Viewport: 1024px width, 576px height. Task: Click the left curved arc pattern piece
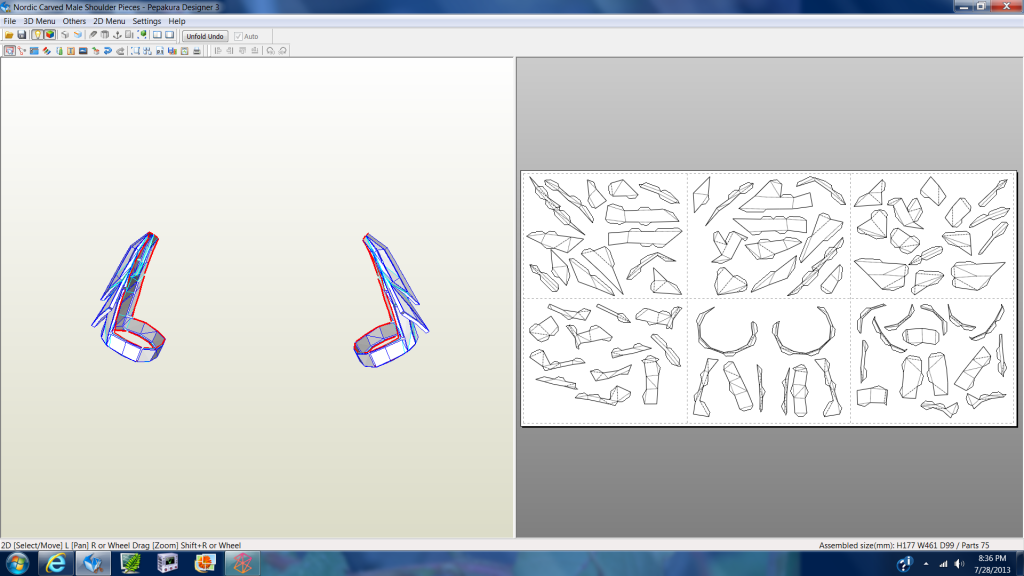pos(727,330)
